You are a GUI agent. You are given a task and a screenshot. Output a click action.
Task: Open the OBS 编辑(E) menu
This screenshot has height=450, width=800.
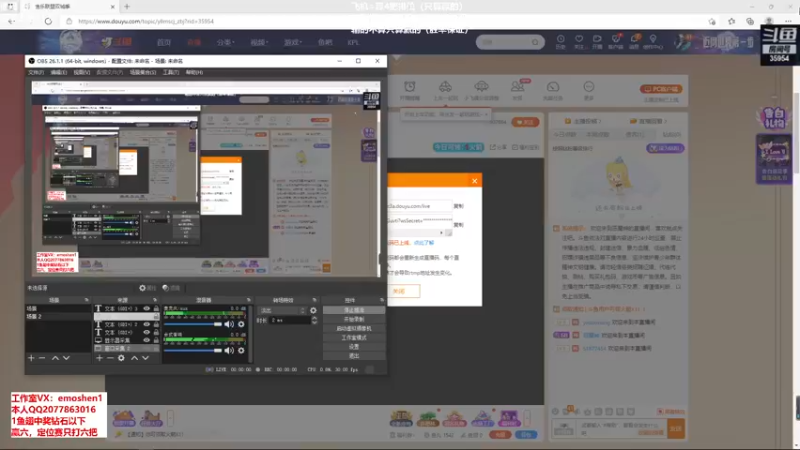coord(59,72)
